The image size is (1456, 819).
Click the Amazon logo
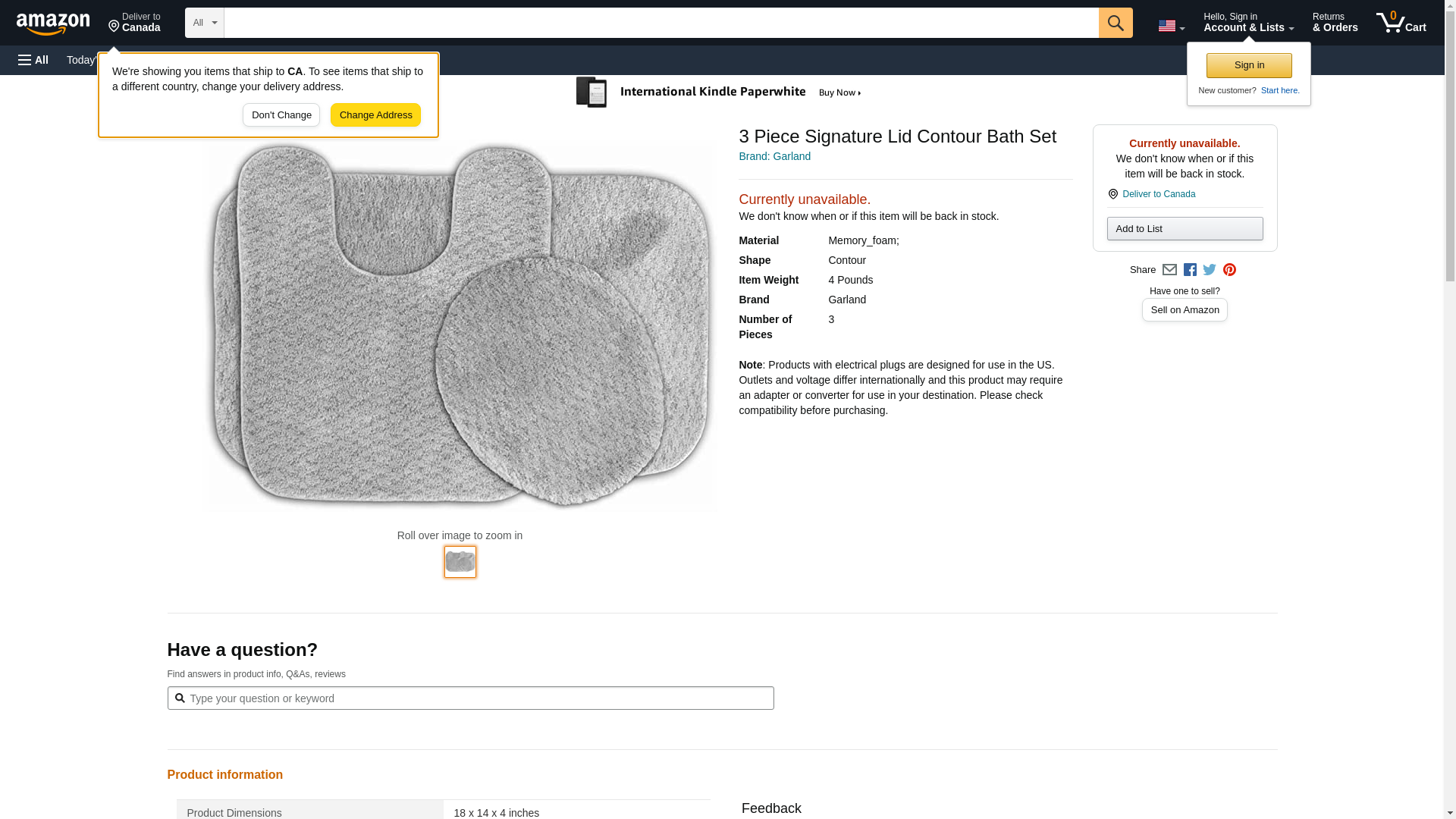[53, 24]
